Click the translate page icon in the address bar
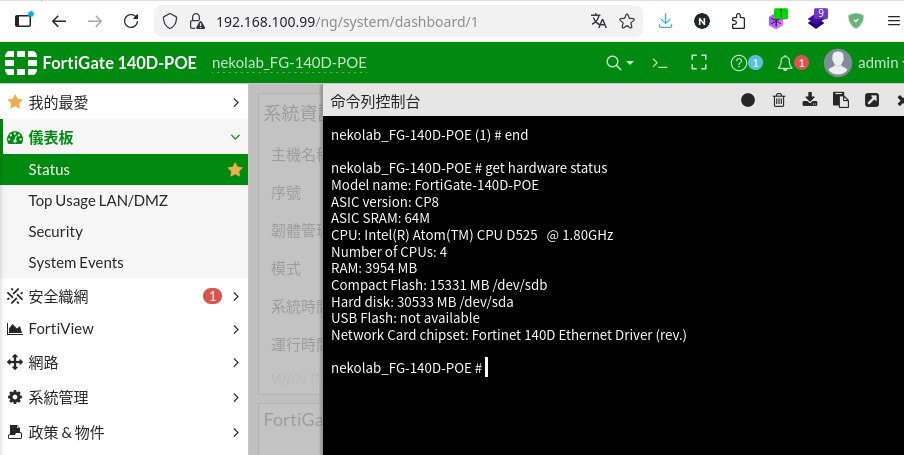The height and width of the screenshot is (455, 904). click(598, 21)
